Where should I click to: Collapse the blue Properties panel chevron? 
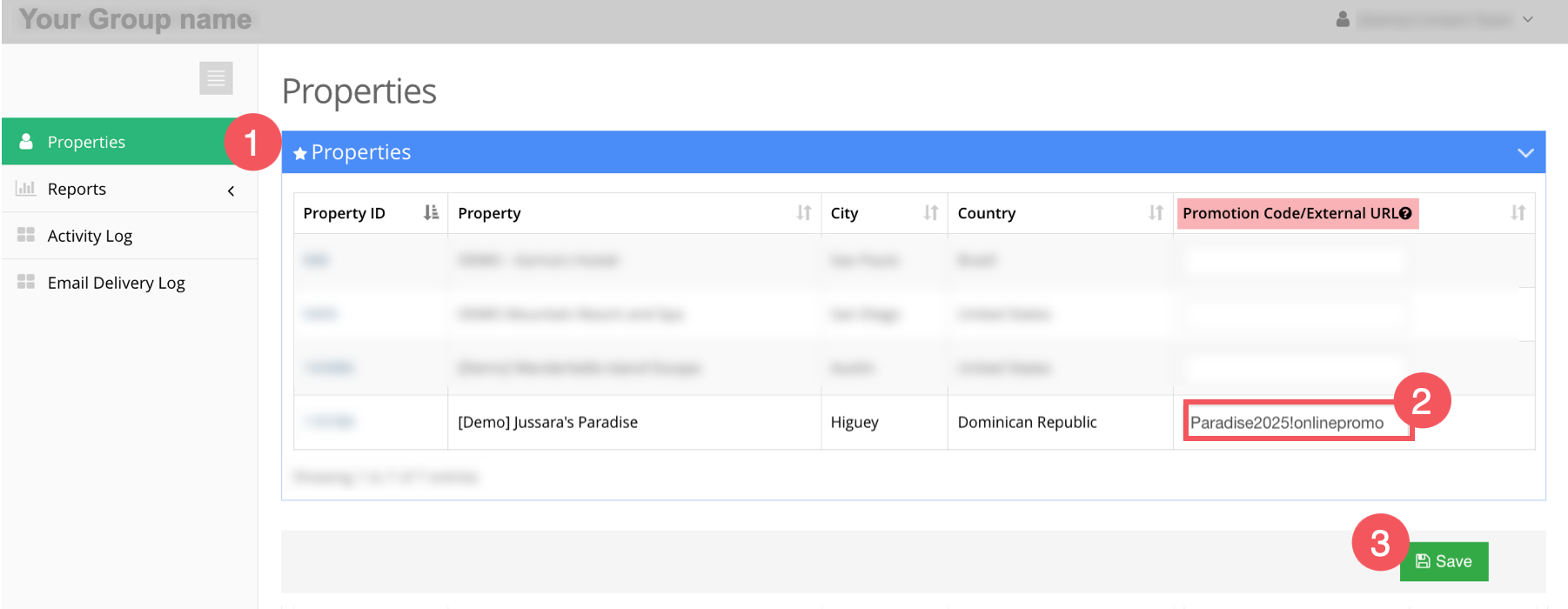coord(1524,153)
